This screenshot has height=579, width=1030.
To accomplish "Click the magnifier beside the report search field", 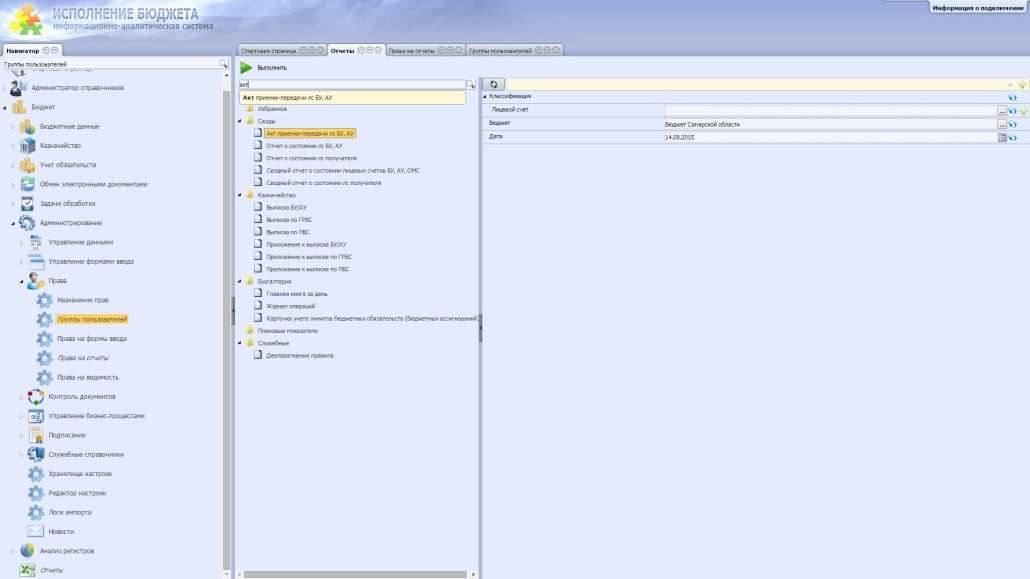I will tap(470, 85).
